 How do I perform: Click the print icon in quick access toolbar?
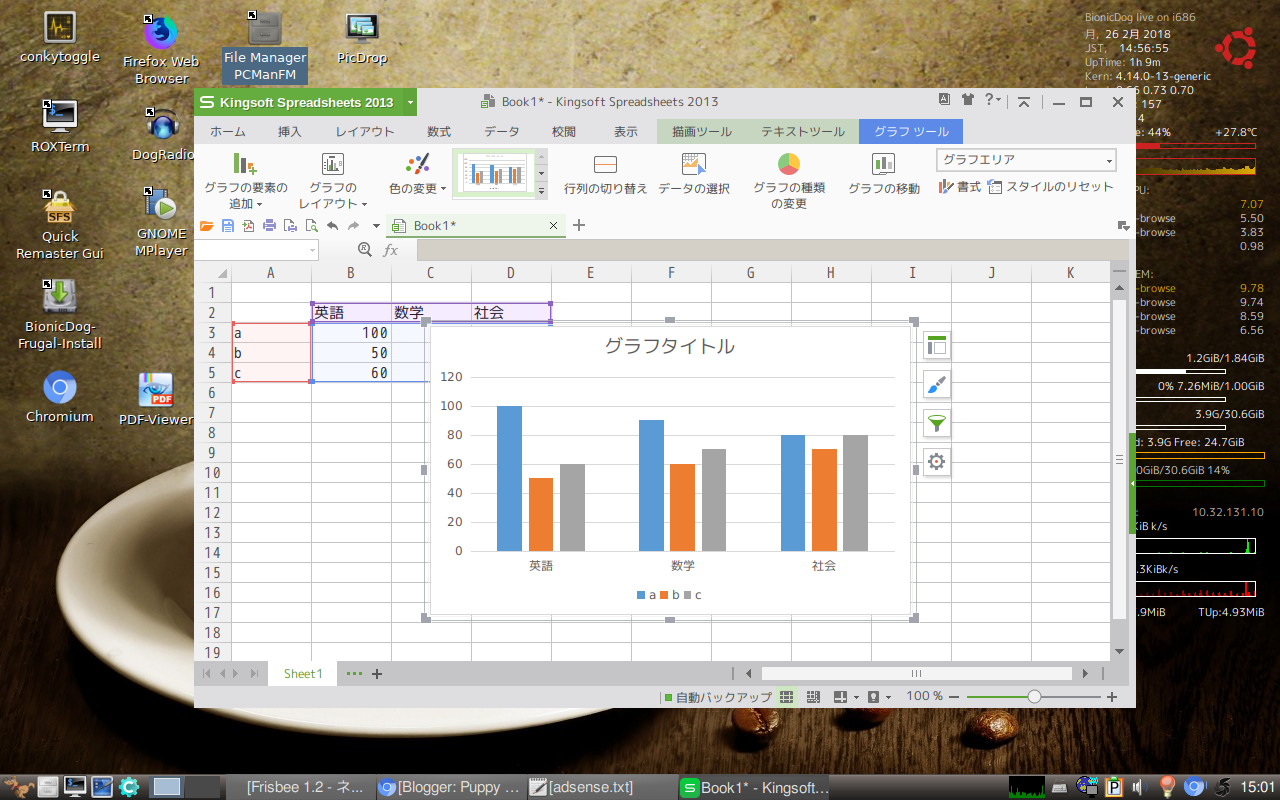pos(269,226)
